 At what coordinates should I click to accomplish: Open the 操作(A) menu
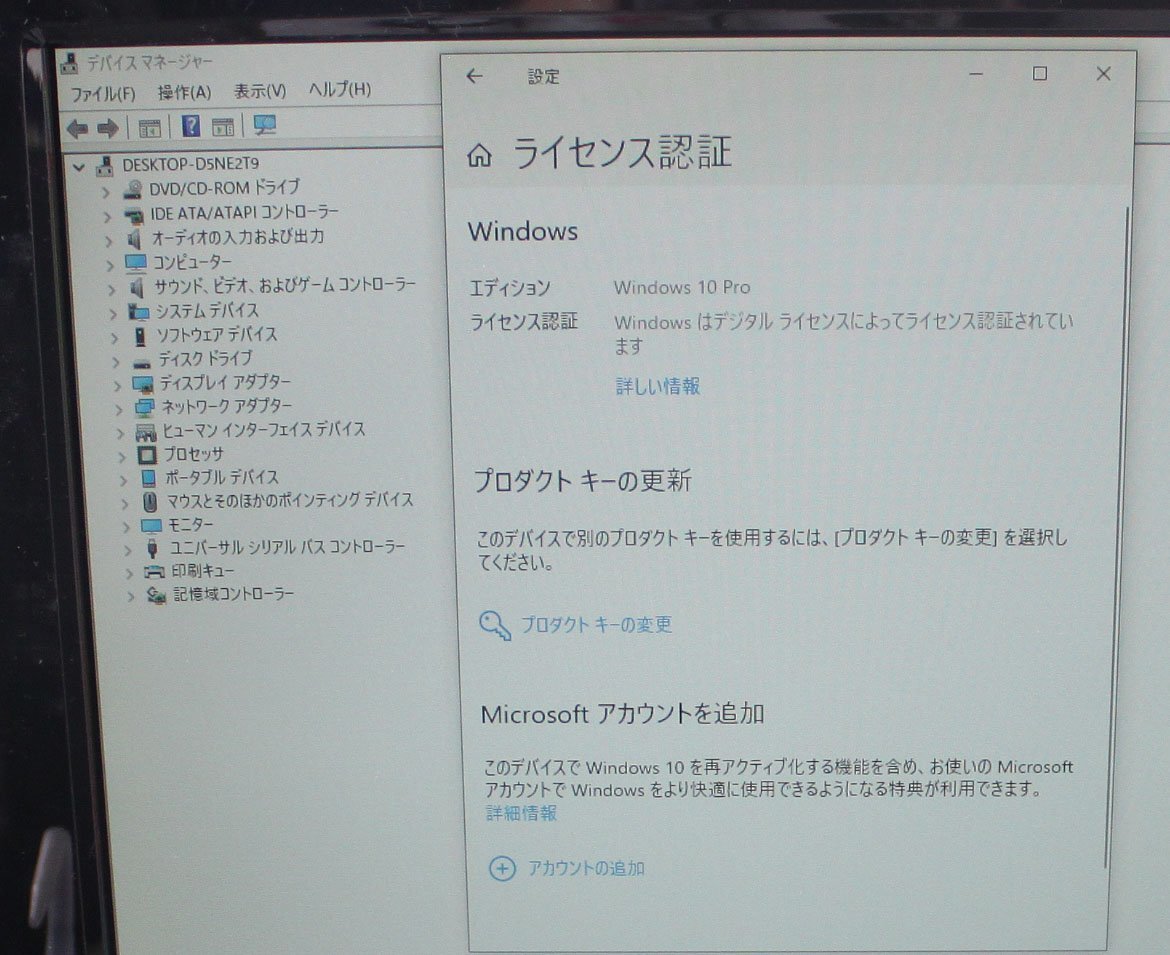[184, 93]
